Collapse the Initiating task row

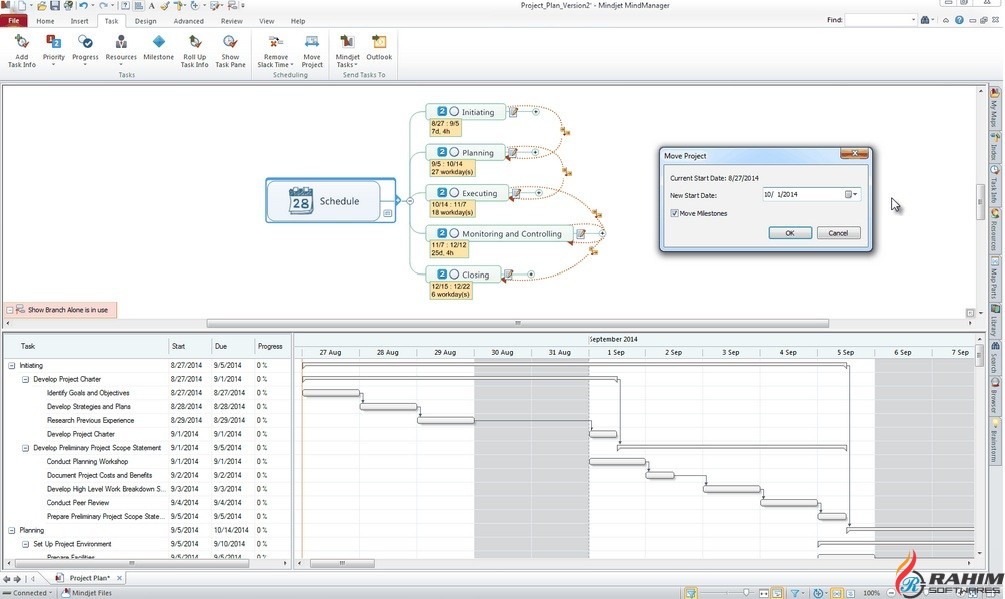pyautogui.click(x=12, y=366)
